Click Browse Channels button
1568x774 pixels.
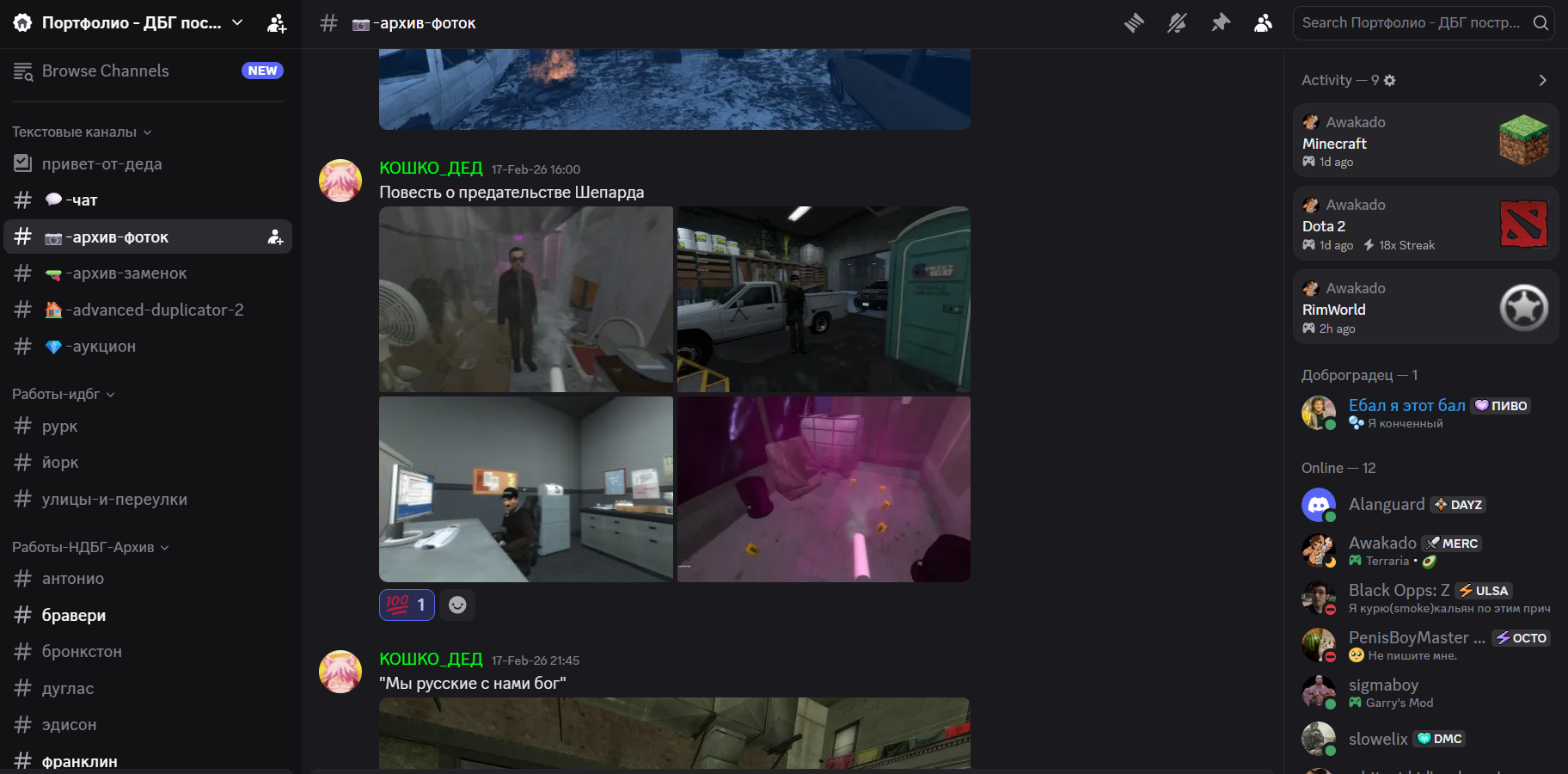(105, 71)
